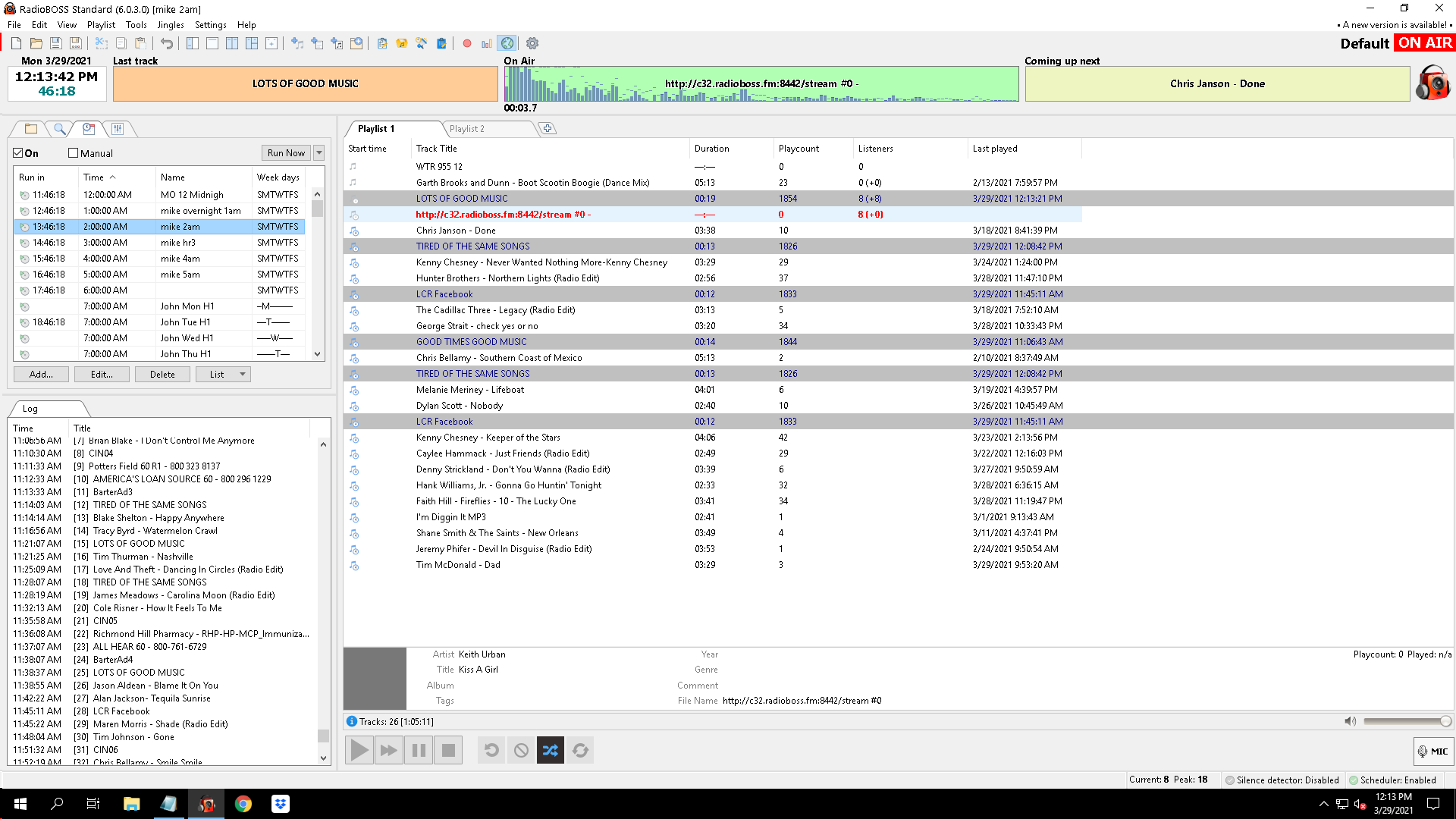Open the Jingles menu

coord(171,25)
